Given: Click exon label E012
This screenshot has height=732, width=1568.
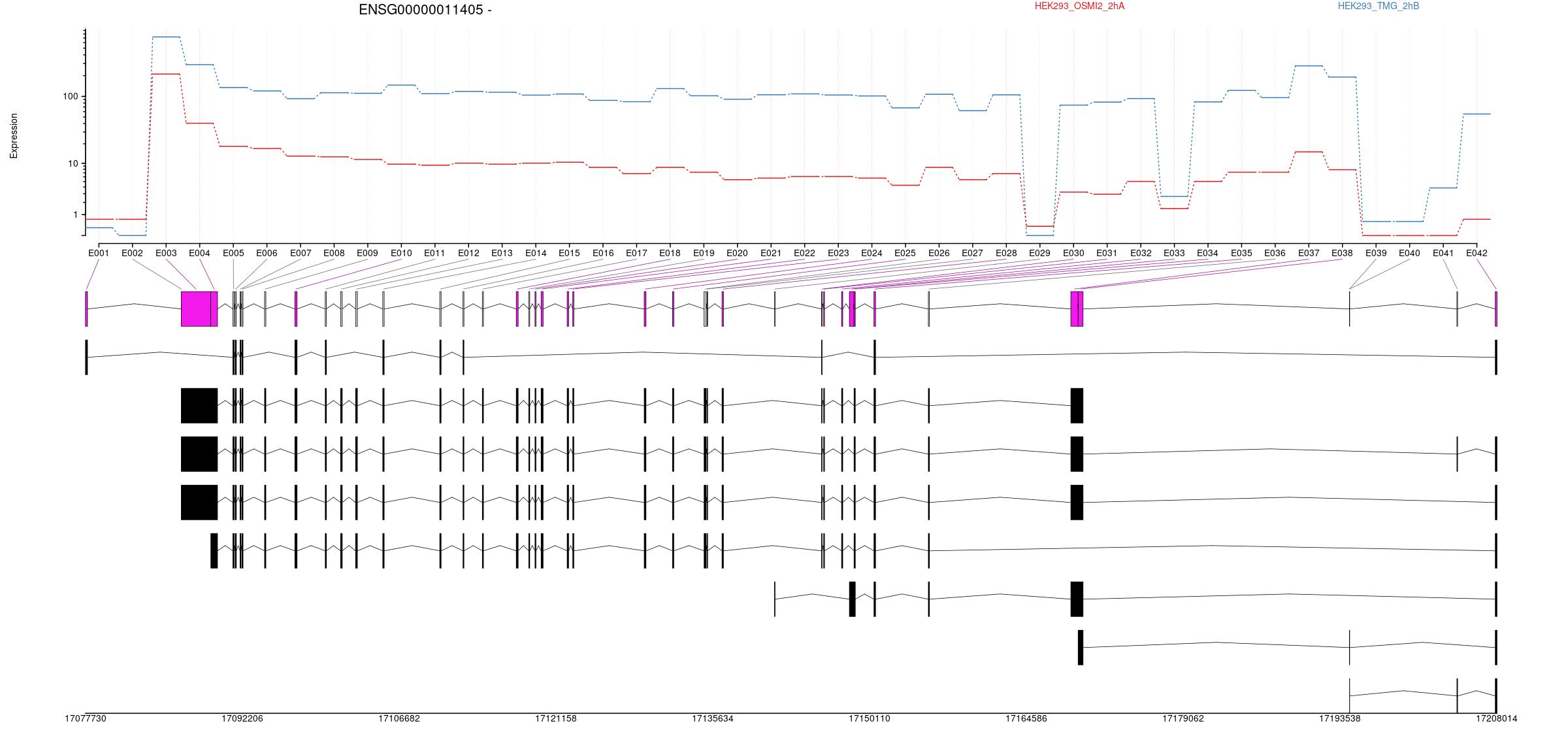Looking at the screenshot, I should tap(468, 253).
